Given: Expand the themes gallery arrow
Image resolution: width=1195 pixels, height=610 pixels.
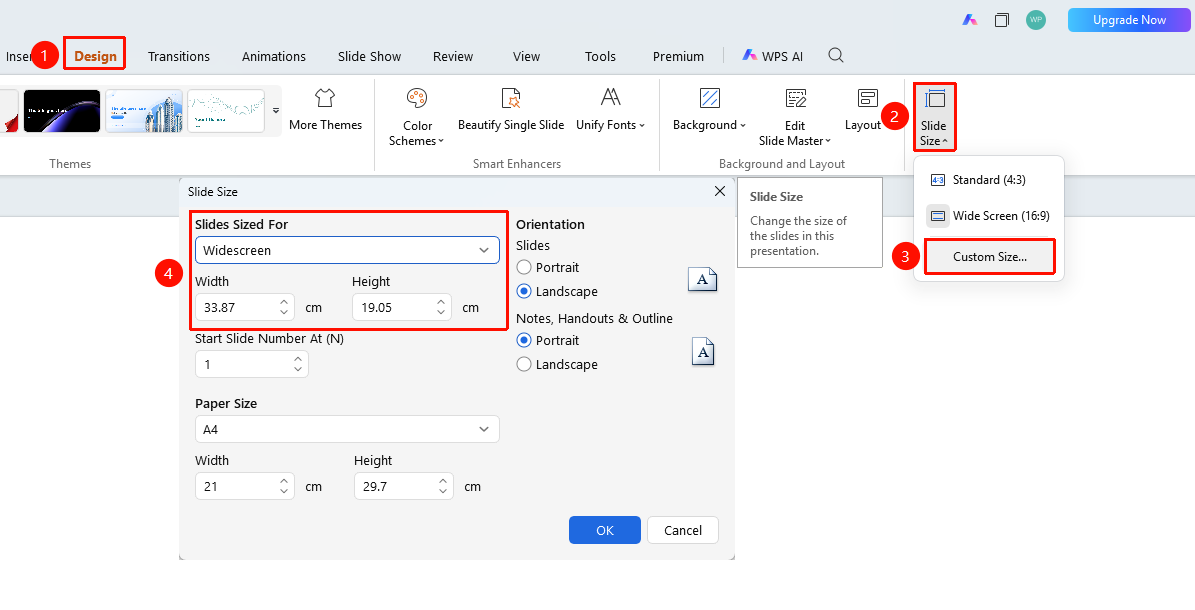Looking at the screenshot, I should (276, 111).
